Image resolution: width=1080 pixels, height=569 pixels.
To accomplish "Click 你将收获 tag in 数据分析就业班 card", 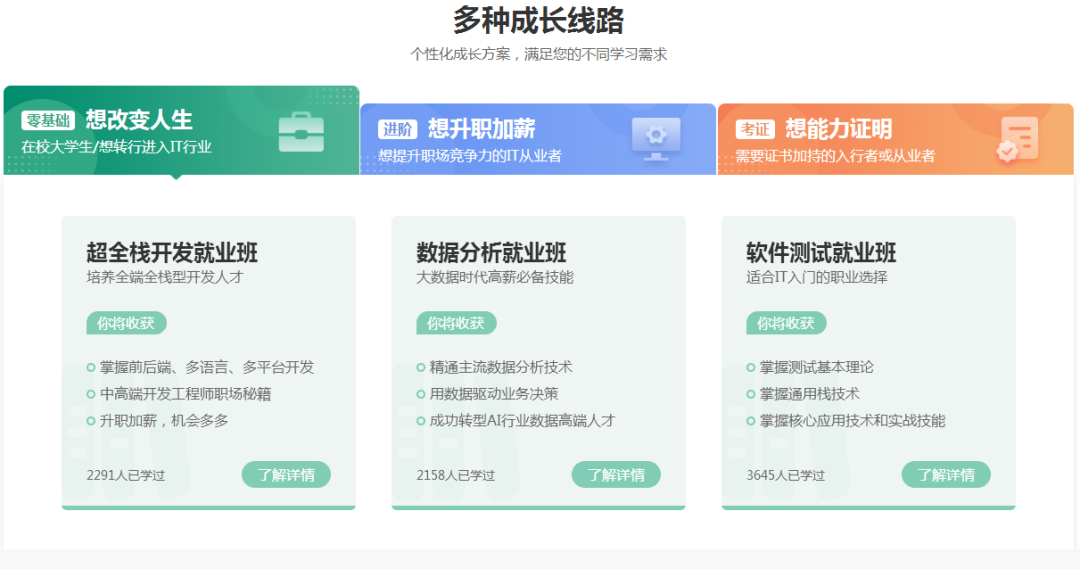I will point(456,323).
